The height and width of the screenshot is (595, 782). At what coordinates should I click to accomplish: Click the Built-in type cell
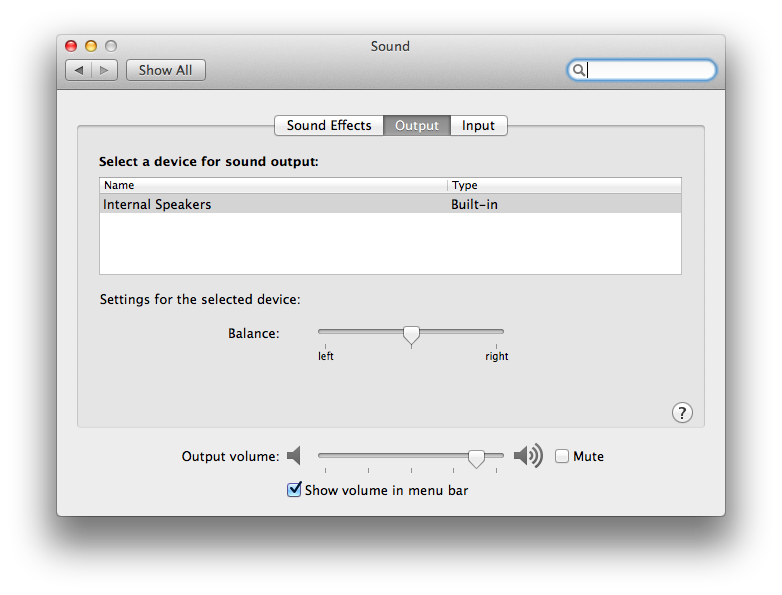tap(474, 204)
